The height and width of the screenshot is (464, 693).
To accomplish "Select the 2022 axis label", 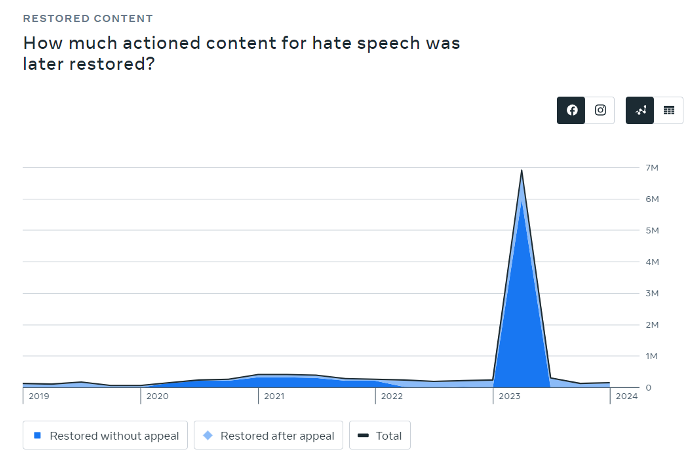I will click(392, 396).
